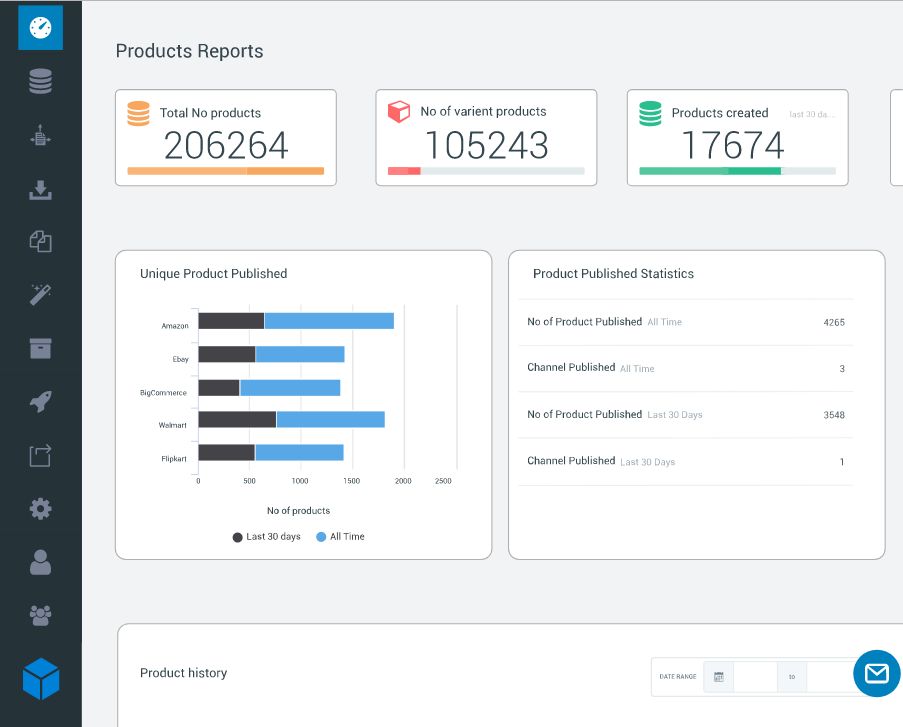Open the download tray sidebar icon
The height and width of the screenshot is (727, 903).
coord(40,190)
